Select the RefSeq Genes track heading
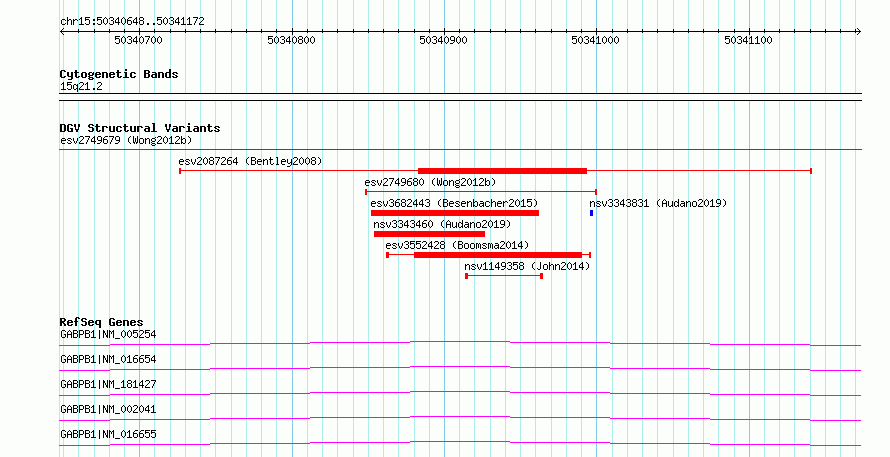890x457 pixels. click(102, 322)
